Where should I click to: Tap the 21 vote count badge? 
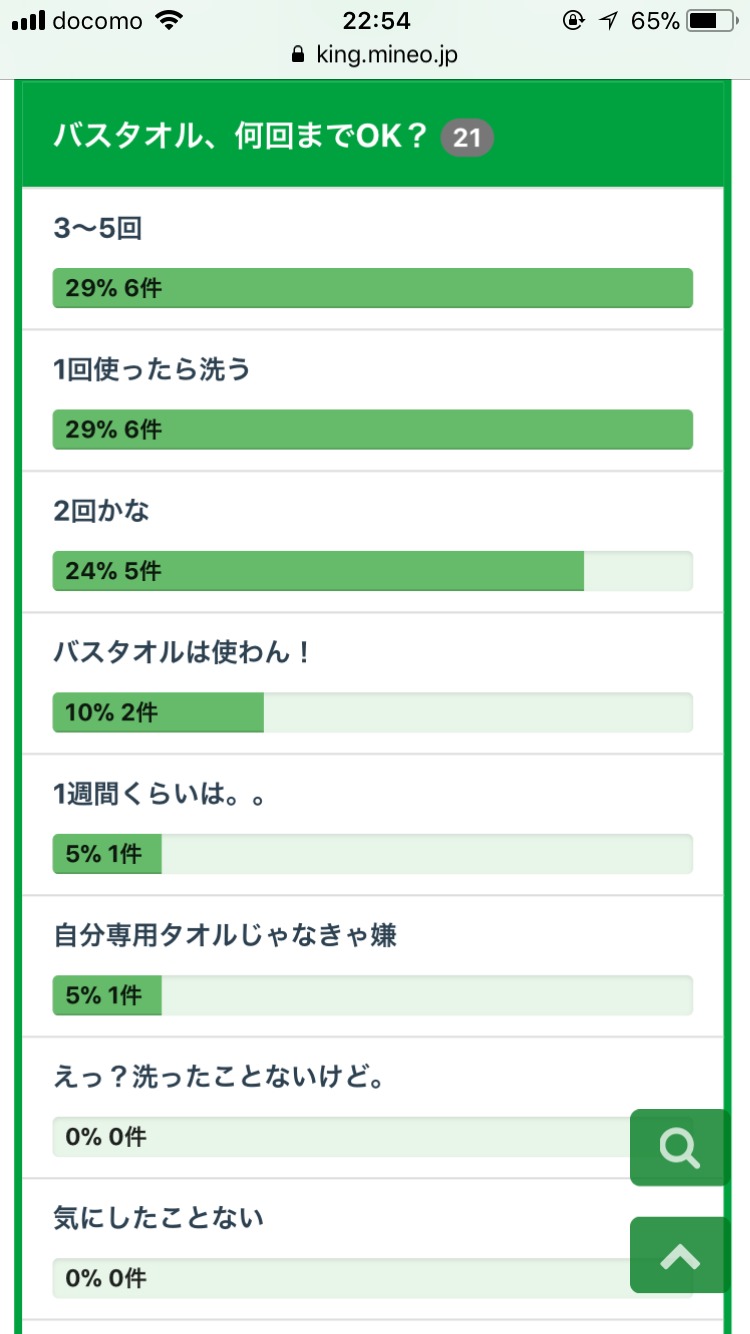coord(467,137)
